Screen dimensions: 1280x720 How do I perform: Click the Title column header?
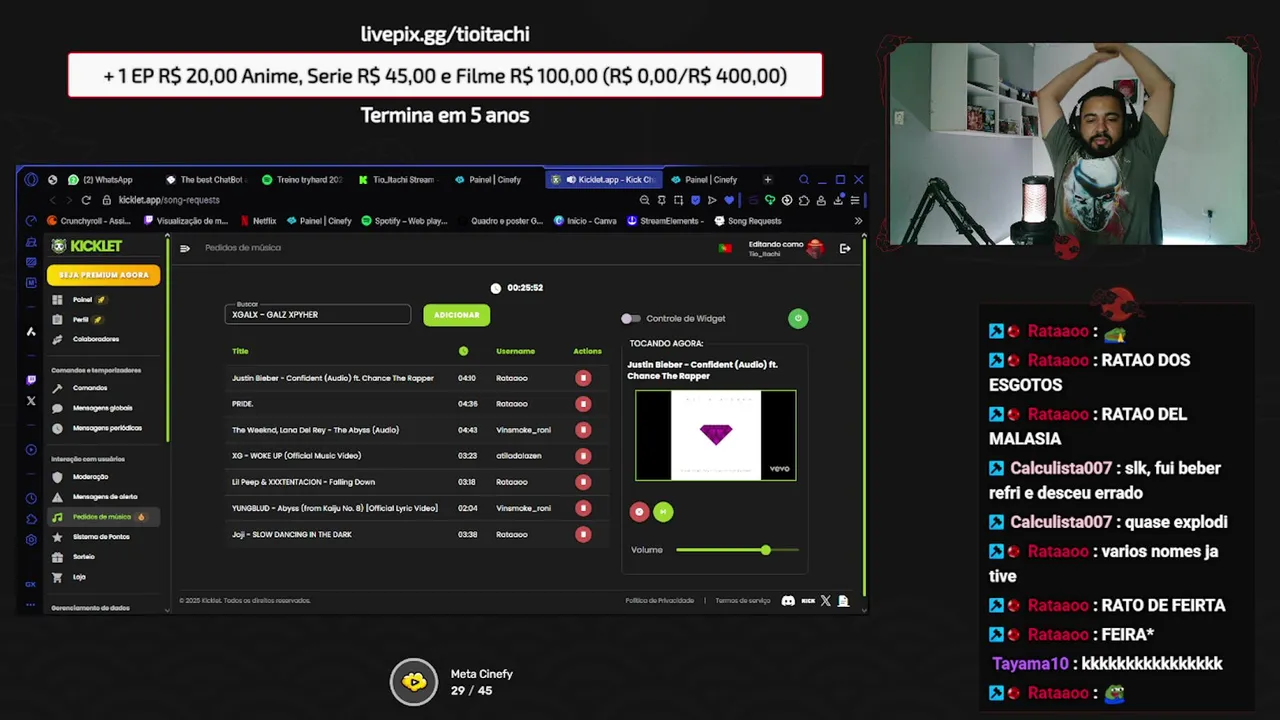[240, 351]
